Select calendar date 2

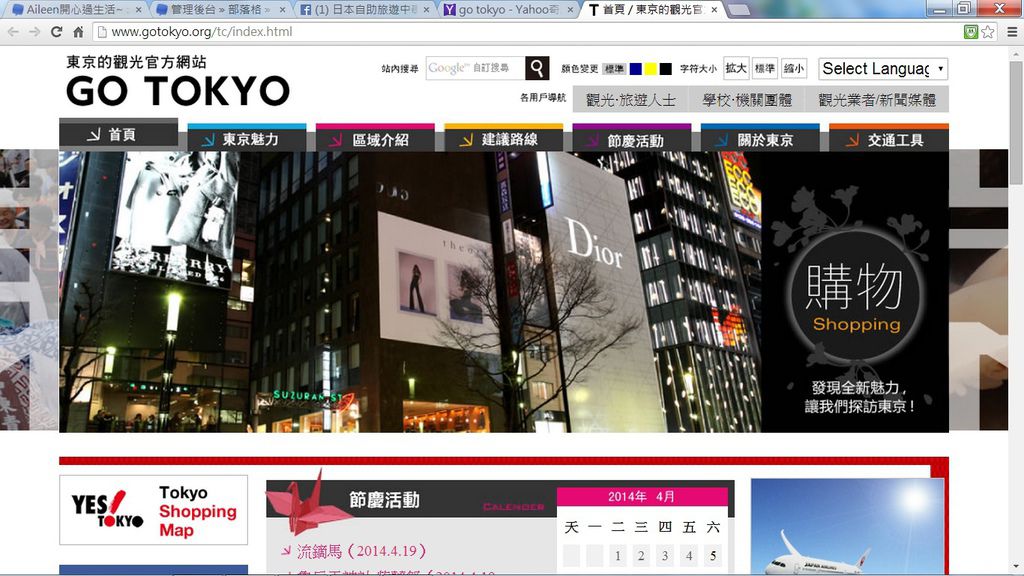[x=641, y=556]
